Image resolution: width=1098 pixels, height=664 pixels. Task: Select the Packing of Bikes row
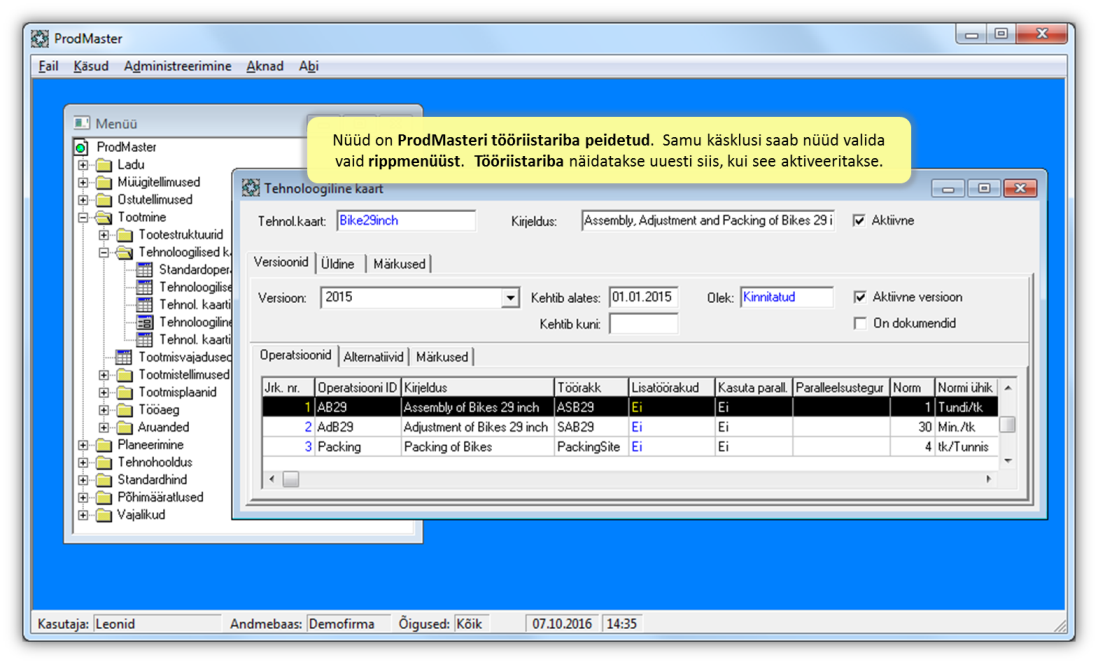[630, 446]
